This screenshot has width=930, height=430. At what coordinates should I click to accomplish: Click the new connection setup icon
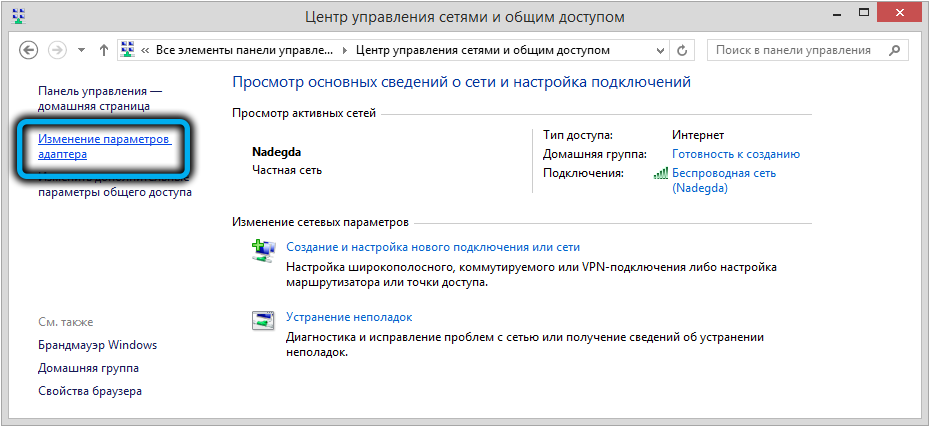coord(262,252)
